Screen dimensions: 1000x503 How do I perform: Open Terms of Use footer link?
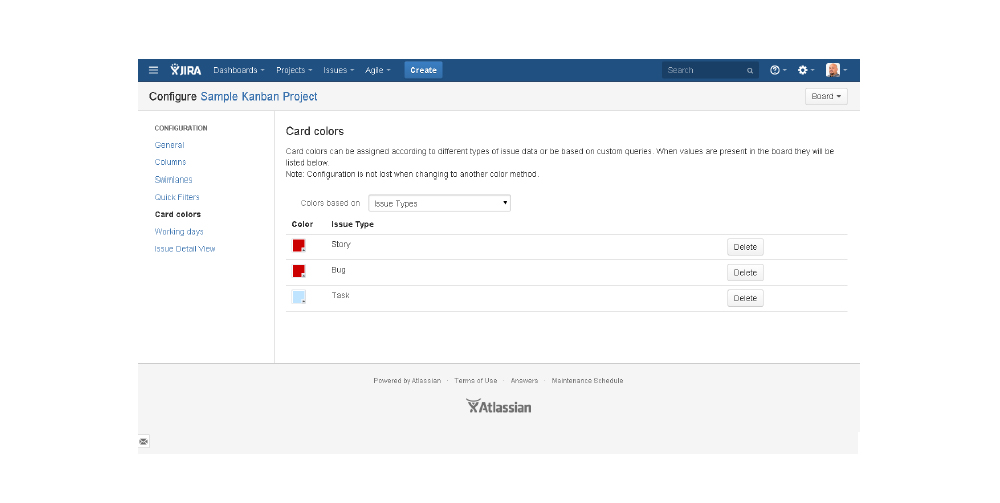click(x=476, y=381)
